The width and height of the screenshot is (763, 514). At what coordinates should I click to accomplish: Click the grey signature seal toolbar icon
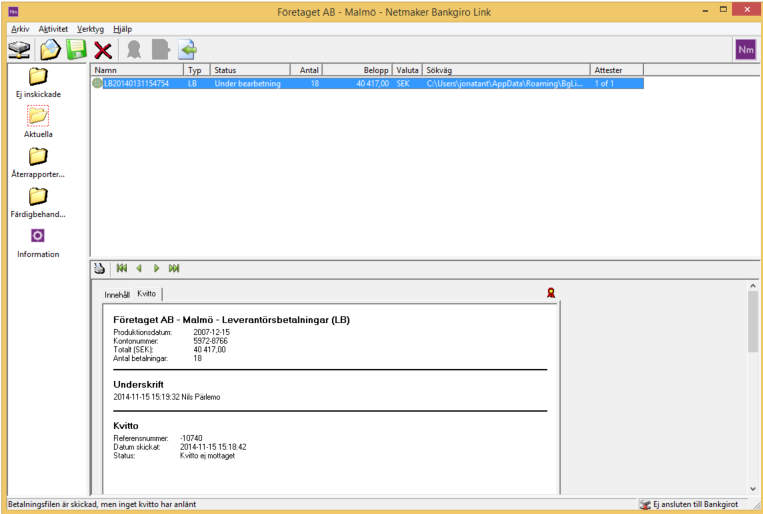tap(134, 50)
